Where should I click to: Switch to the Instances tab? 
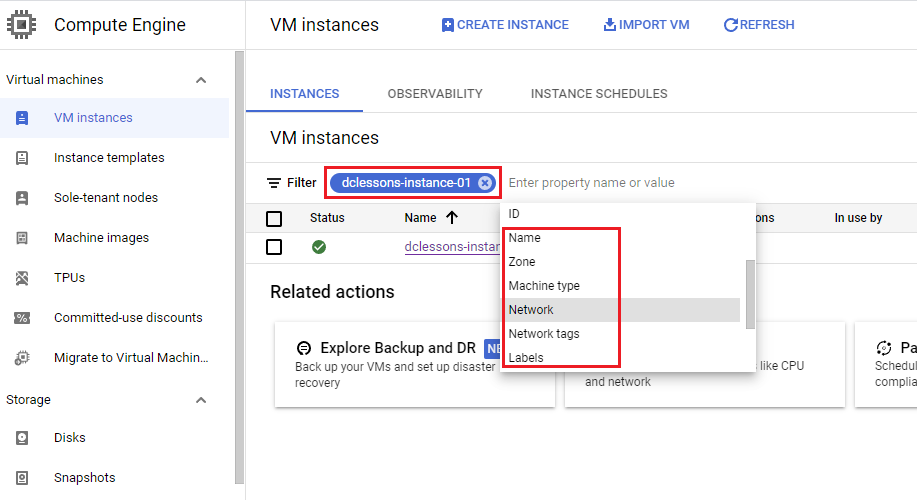(304, 94)
